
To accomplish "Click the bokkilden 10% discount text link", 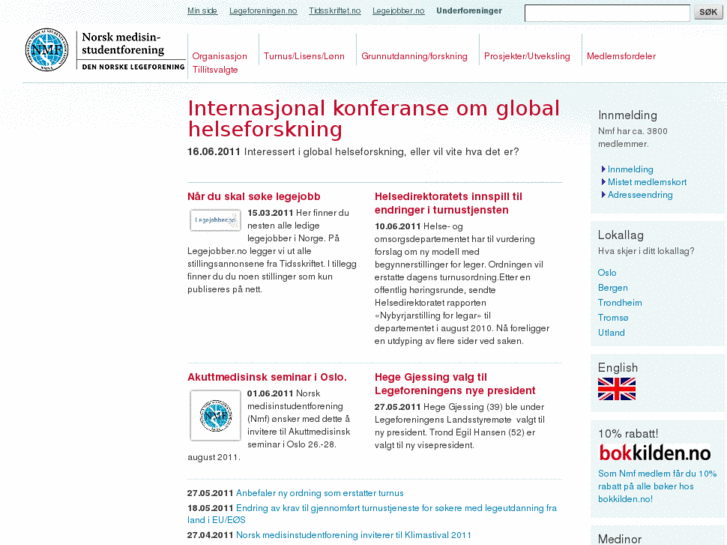I will (x=657, y=486).
